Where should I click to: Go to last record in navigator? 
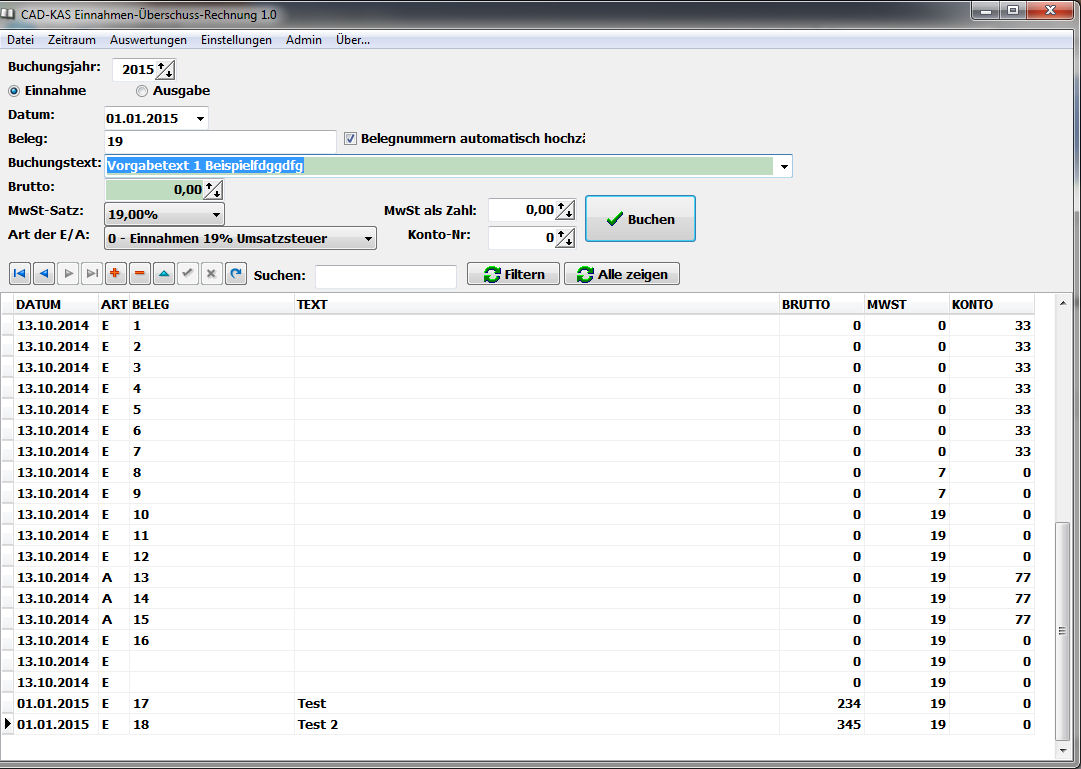(92, 274)
